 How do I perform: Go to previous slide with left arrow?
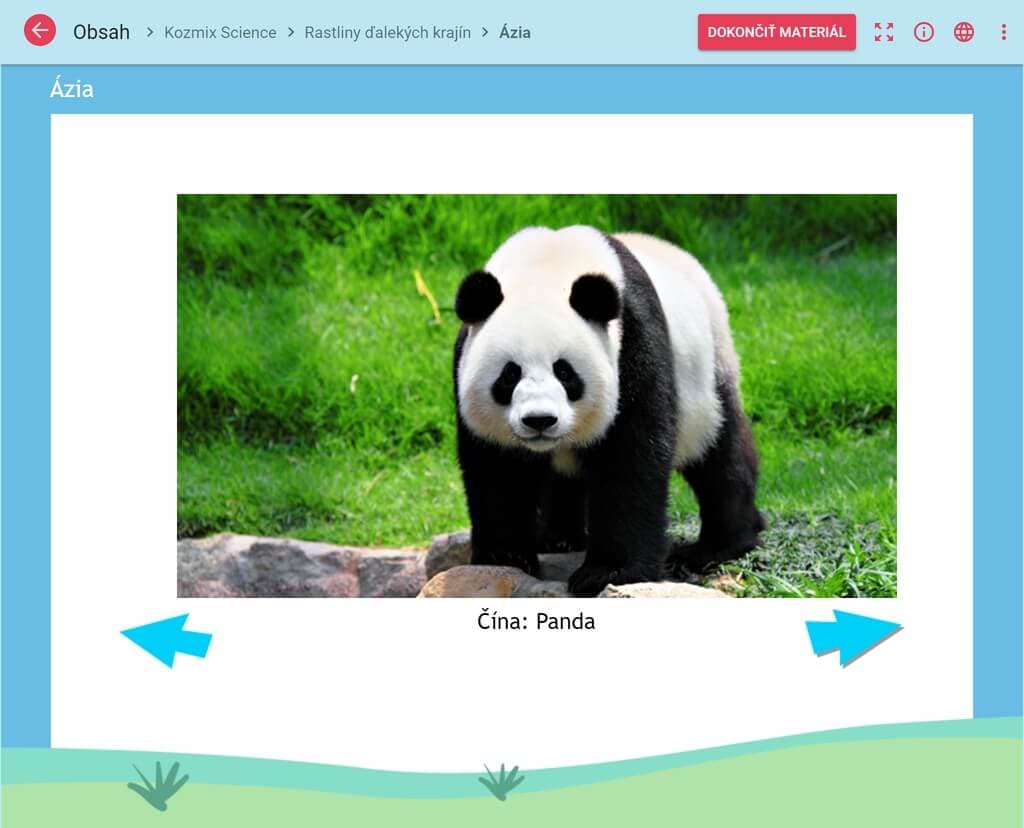[x=167, y=640]
